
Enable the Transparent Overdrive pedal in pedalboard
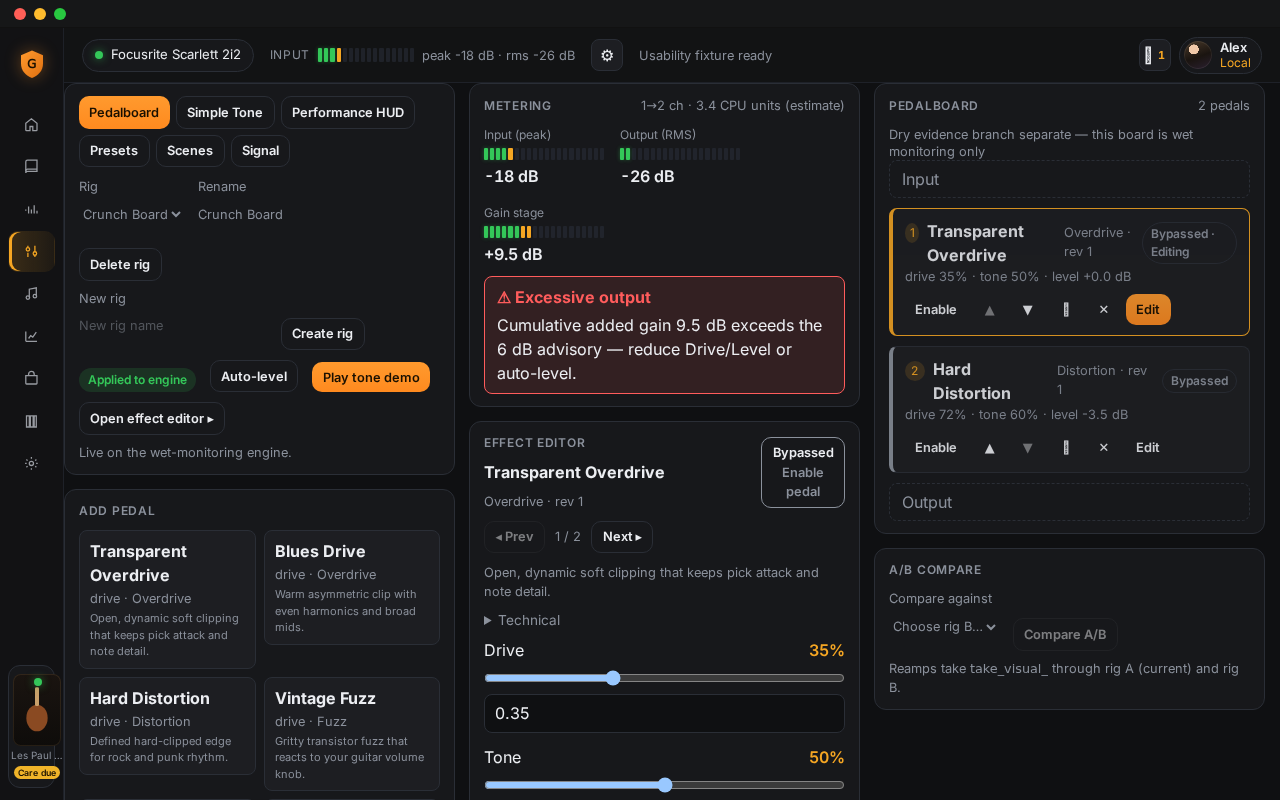click(936, 310)
